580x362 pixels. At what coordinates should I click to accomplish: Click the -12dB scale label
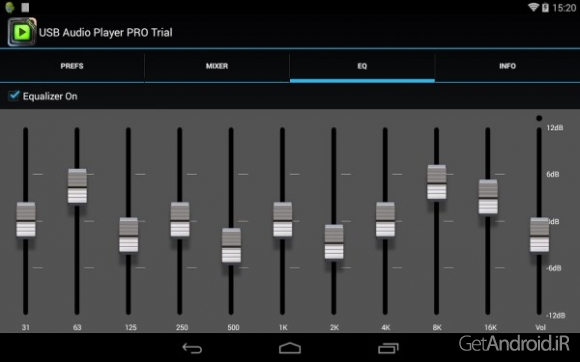(556, 315)
